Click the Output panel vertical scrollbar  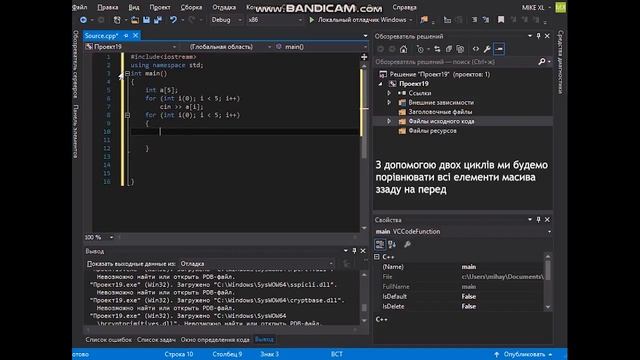(x=364, y=298)
